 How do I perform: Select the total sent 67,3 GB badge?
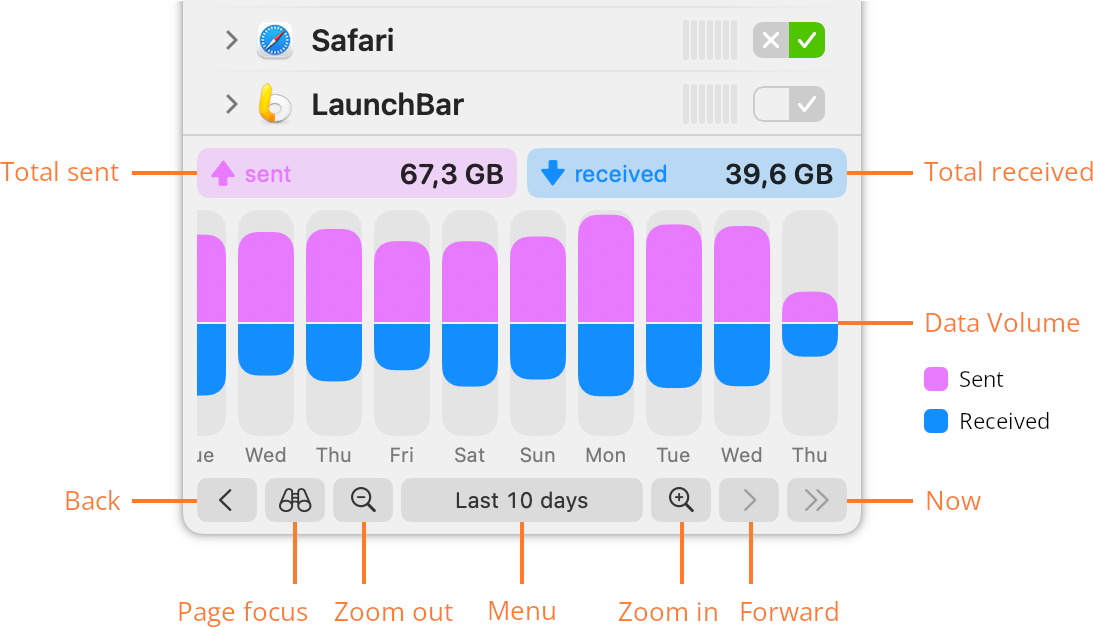point(357,173)
